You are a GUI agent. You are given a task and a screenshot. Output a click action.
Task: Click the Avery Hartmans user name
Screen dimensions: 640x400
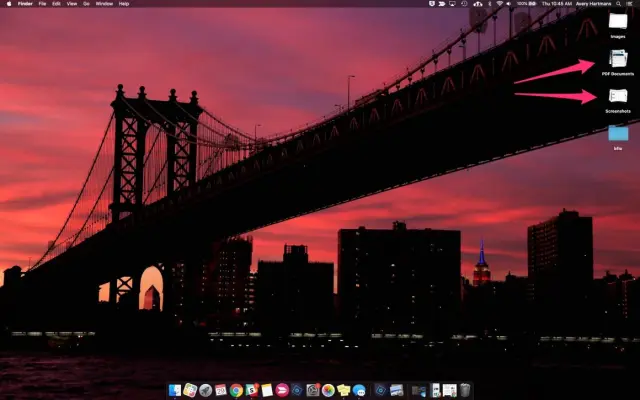593,4
